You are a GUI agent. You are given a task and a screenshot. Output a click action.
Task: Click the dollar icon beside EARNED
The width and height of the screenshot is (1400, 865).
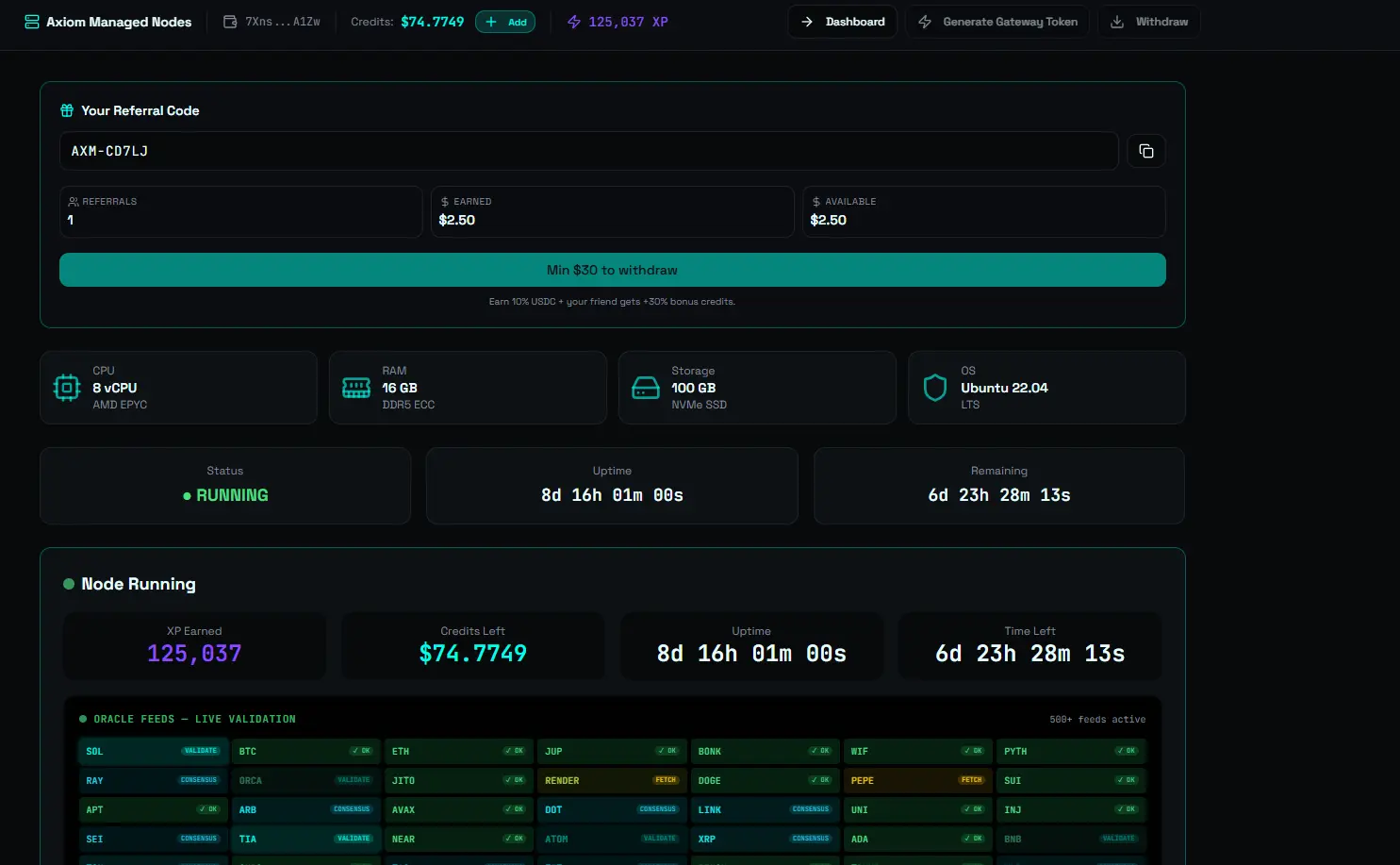click(x=445, y=202)
